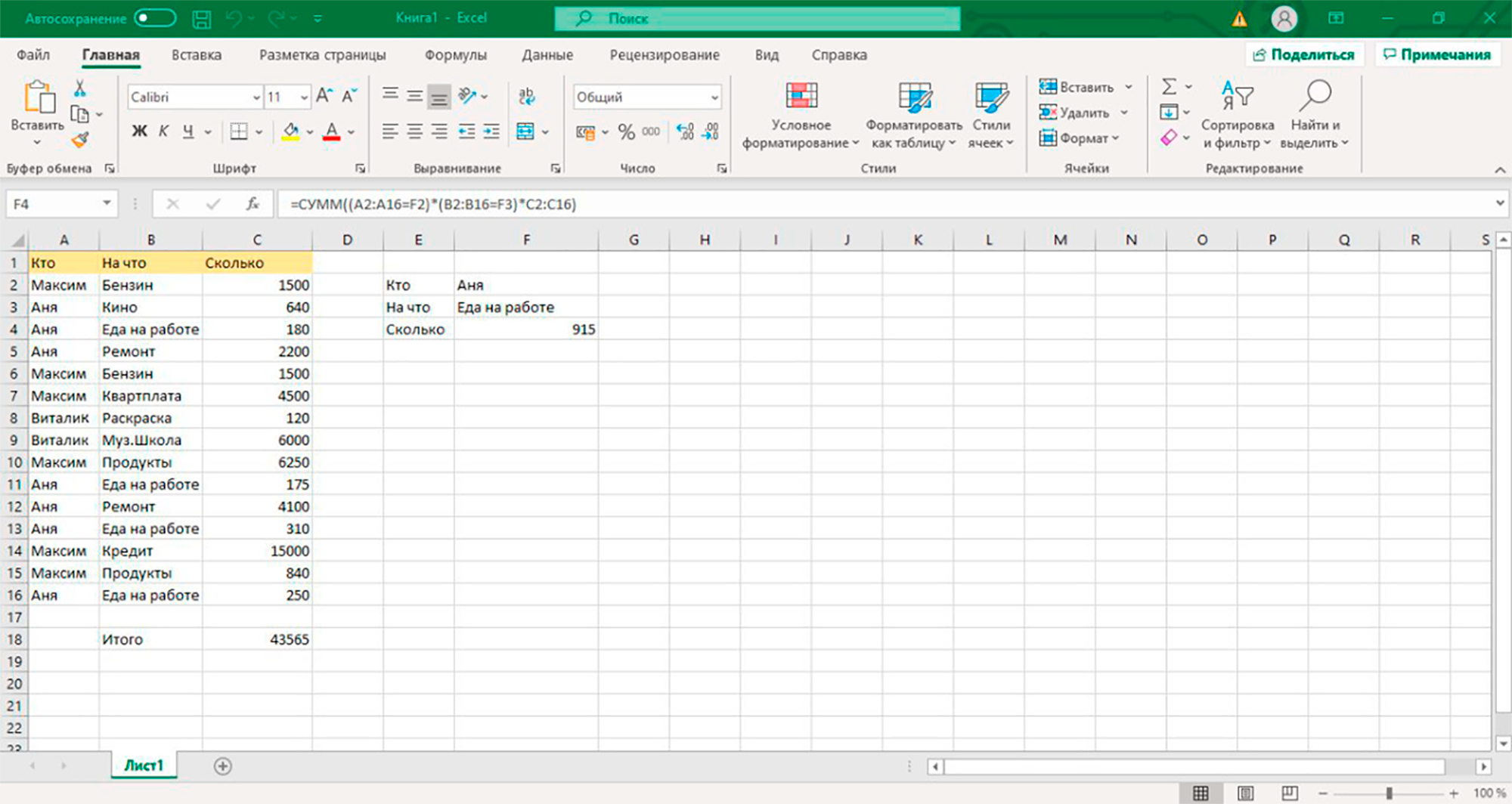Viewport: 1512px width, 804px height.
Task: Click Insert Function fx icon
Action: click(x=253, y=204)
